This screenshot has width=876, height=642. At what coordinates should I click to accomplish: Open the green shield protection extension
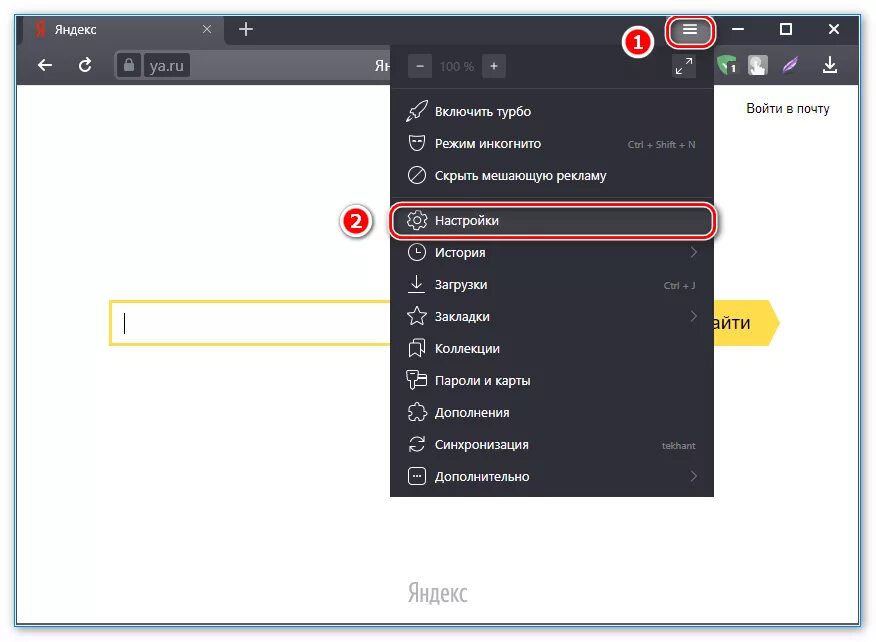pyautogui.click(x=726, y=65)
